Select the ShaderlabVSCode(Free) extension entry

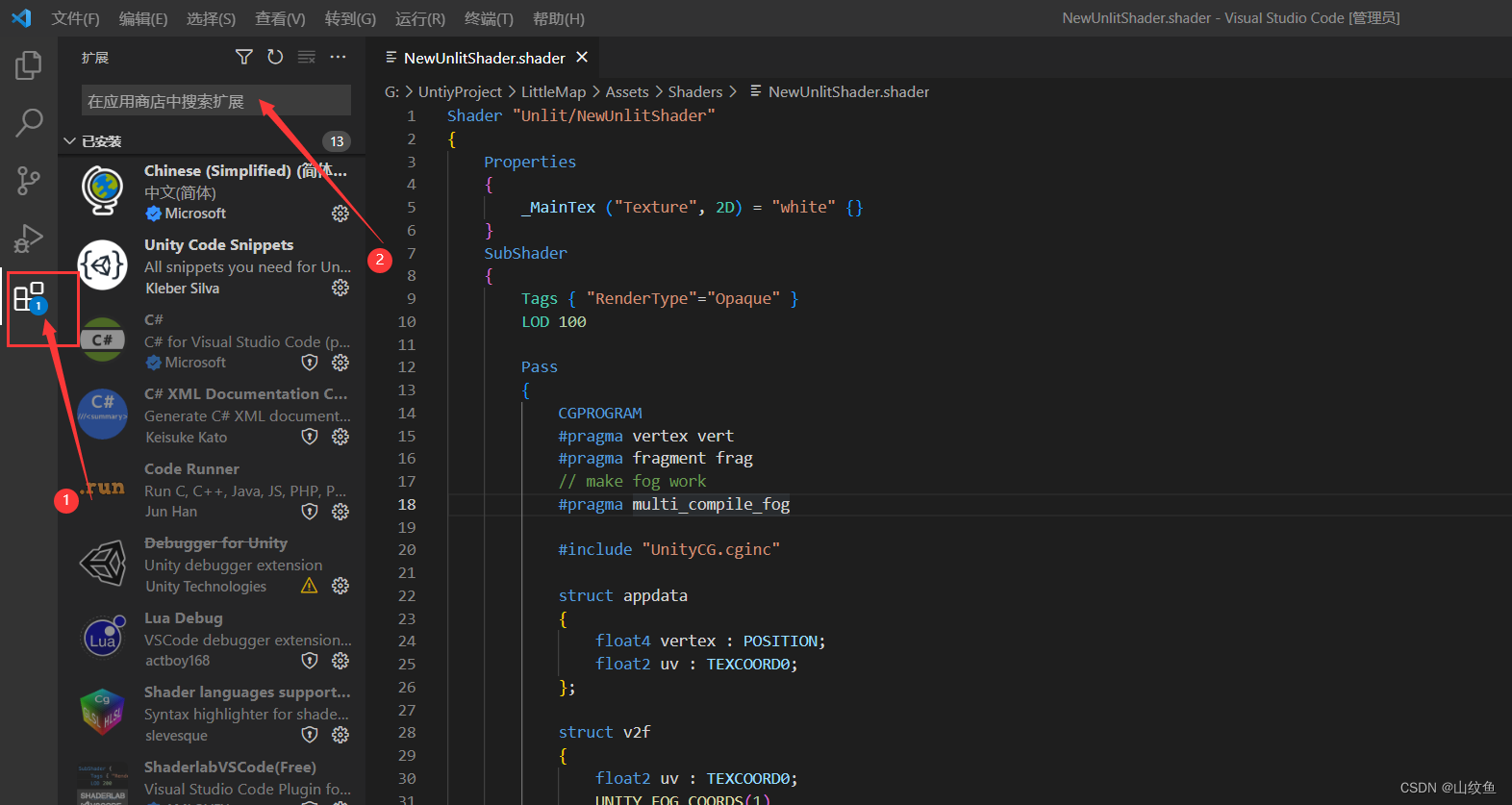click(212, 778)
